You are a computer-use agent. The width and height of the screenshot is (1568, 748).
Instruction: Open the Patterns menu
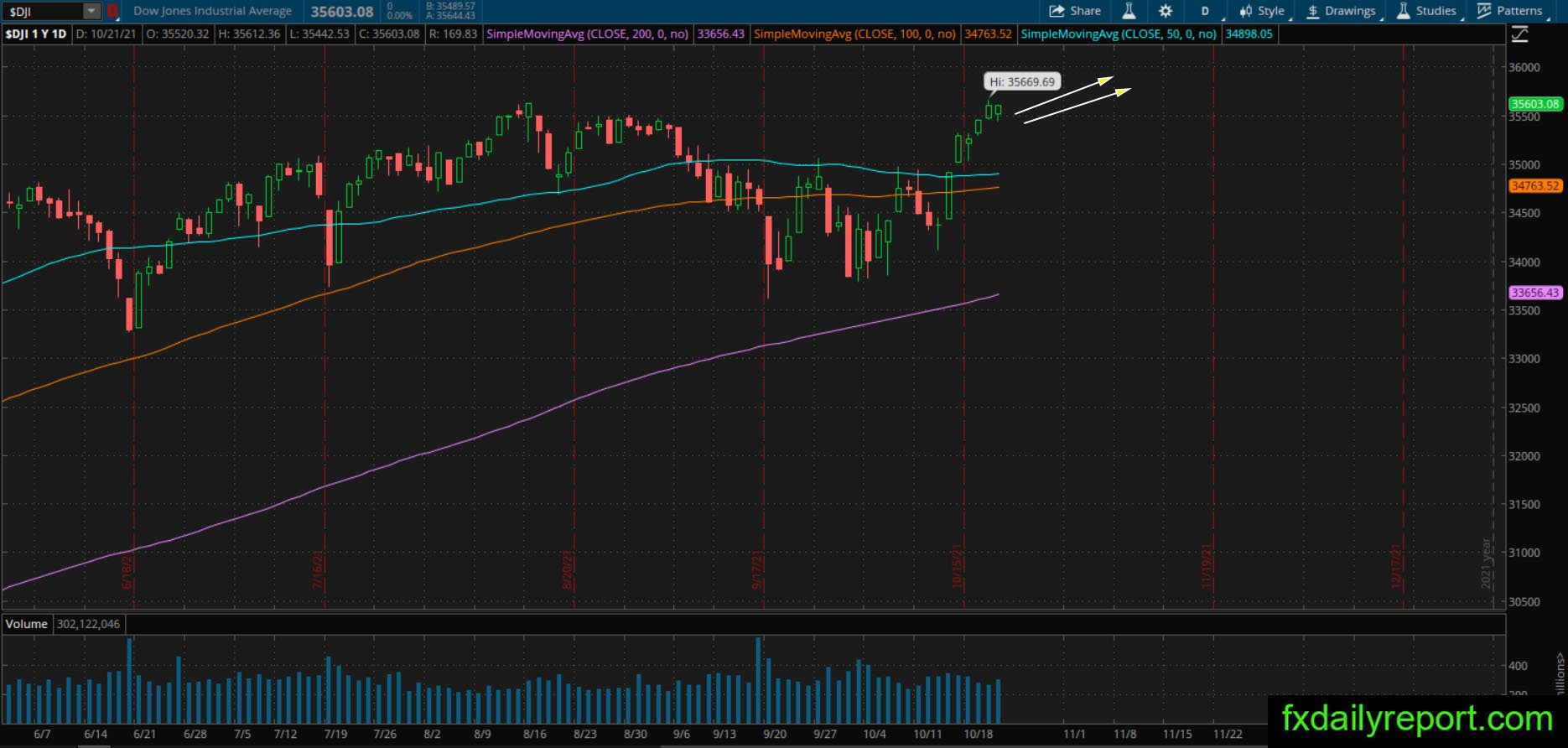tap(1510, 11)
